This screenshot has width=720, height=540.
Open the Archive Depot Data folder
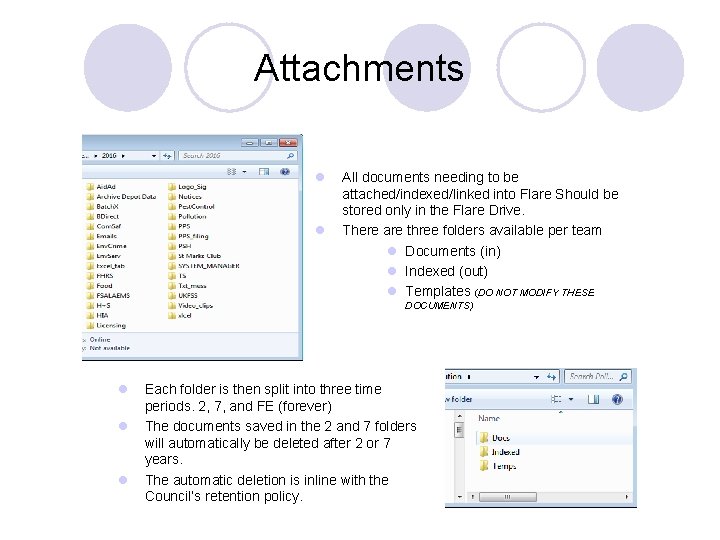pyautogui.click(x=122, y=197)
